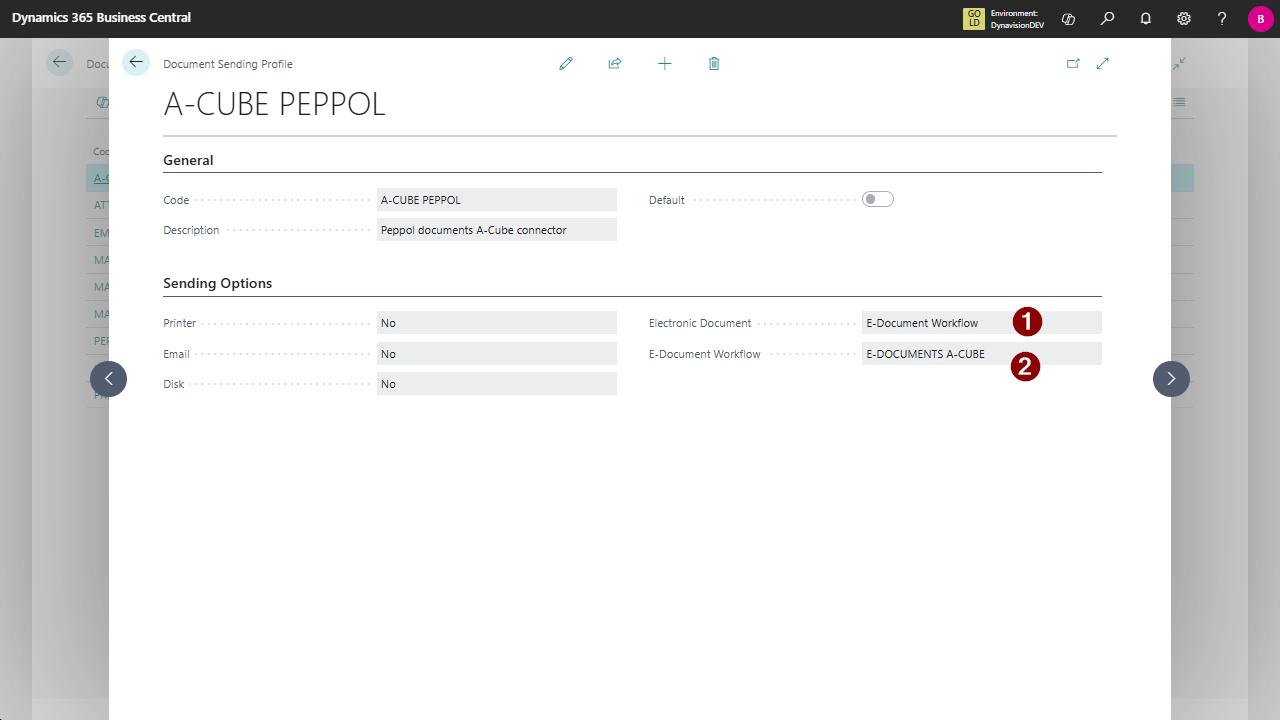The image size is (1280, 720).
Task: Open the search magnifier in header
Action: [1107, 18]
